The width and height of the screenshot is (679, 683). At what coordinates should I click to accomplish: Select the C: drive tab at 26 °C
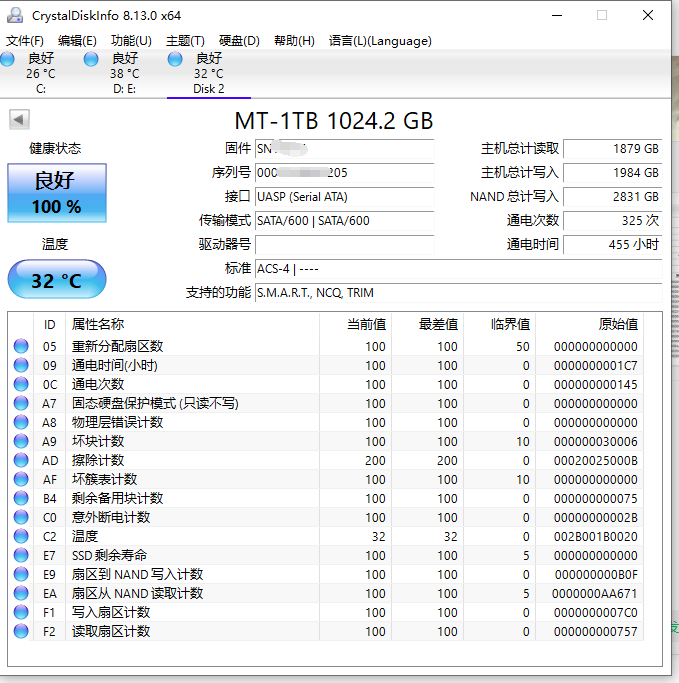41,73
